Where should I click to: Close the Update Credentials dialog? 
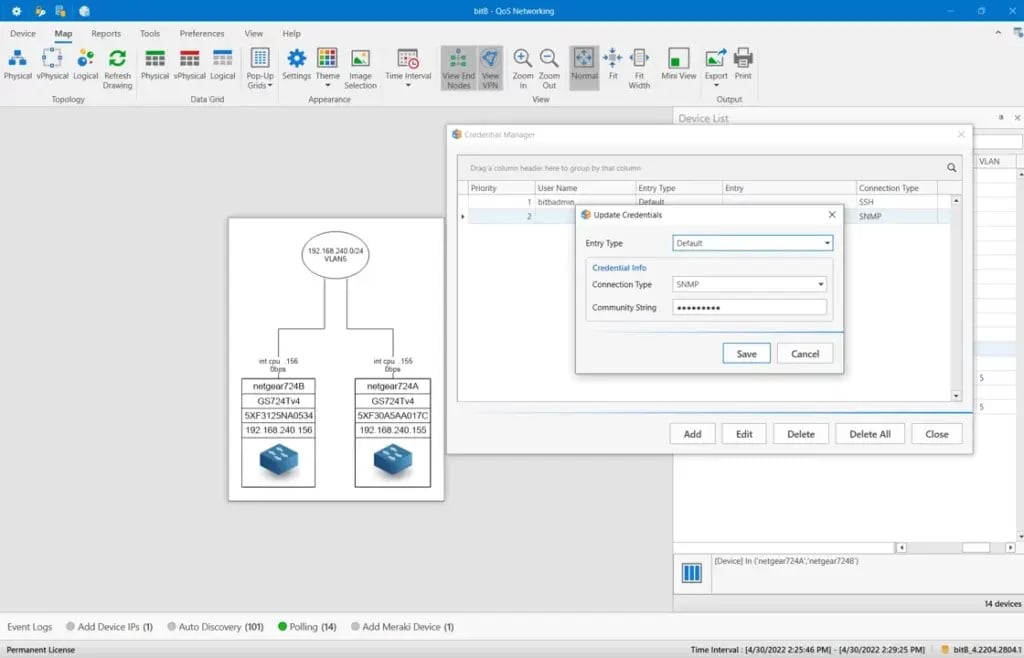pos(831,215)
